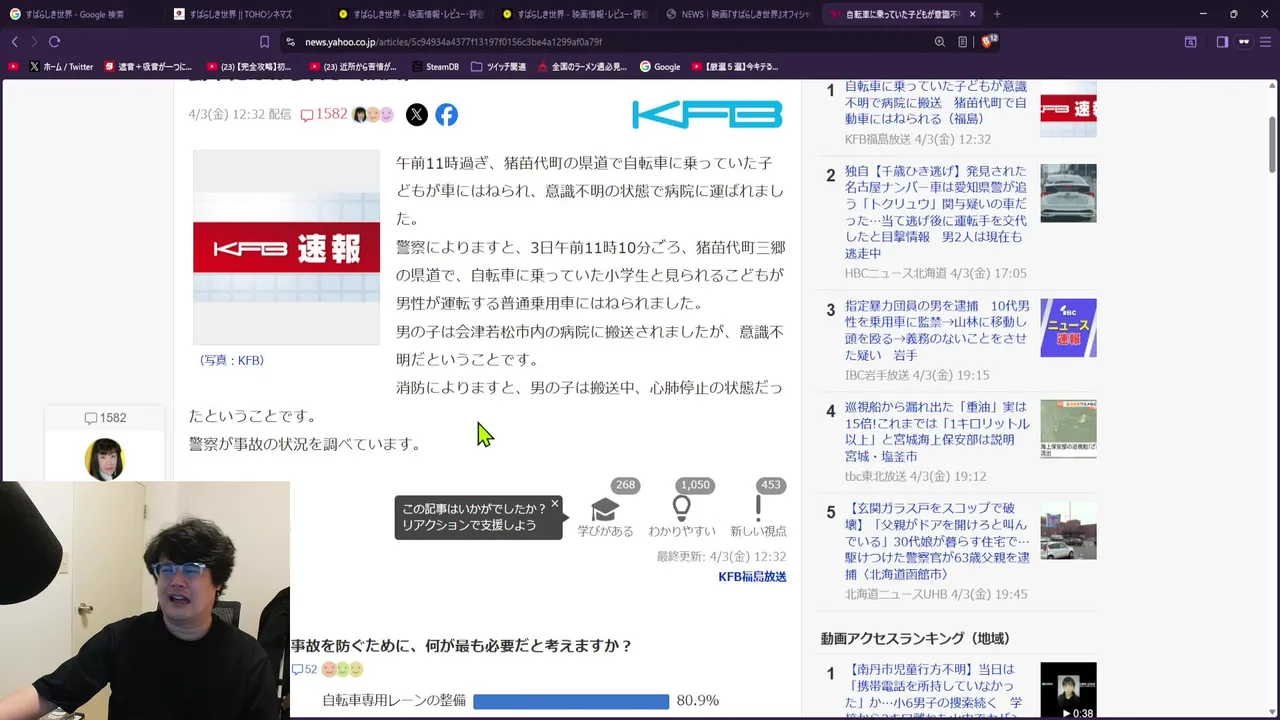Open the browser hamburger menu
The height and width of the screenshot is (720, 1280).
coord(1266,42)
